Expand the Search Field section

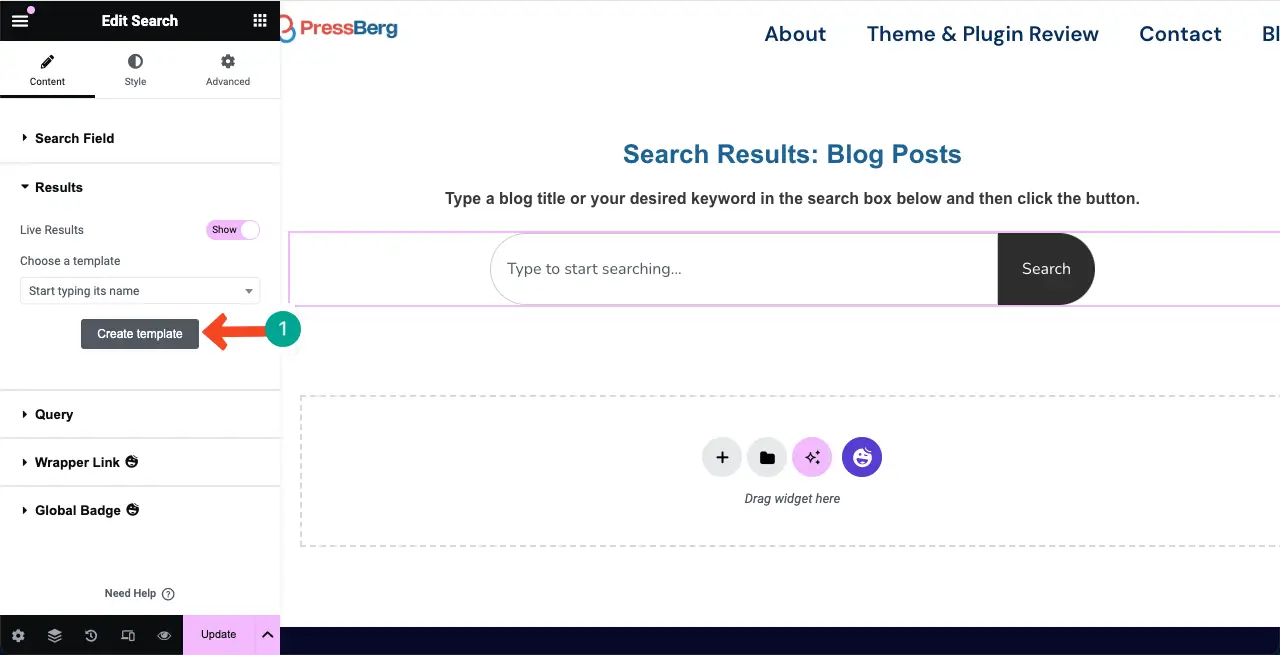pos(73,138)
